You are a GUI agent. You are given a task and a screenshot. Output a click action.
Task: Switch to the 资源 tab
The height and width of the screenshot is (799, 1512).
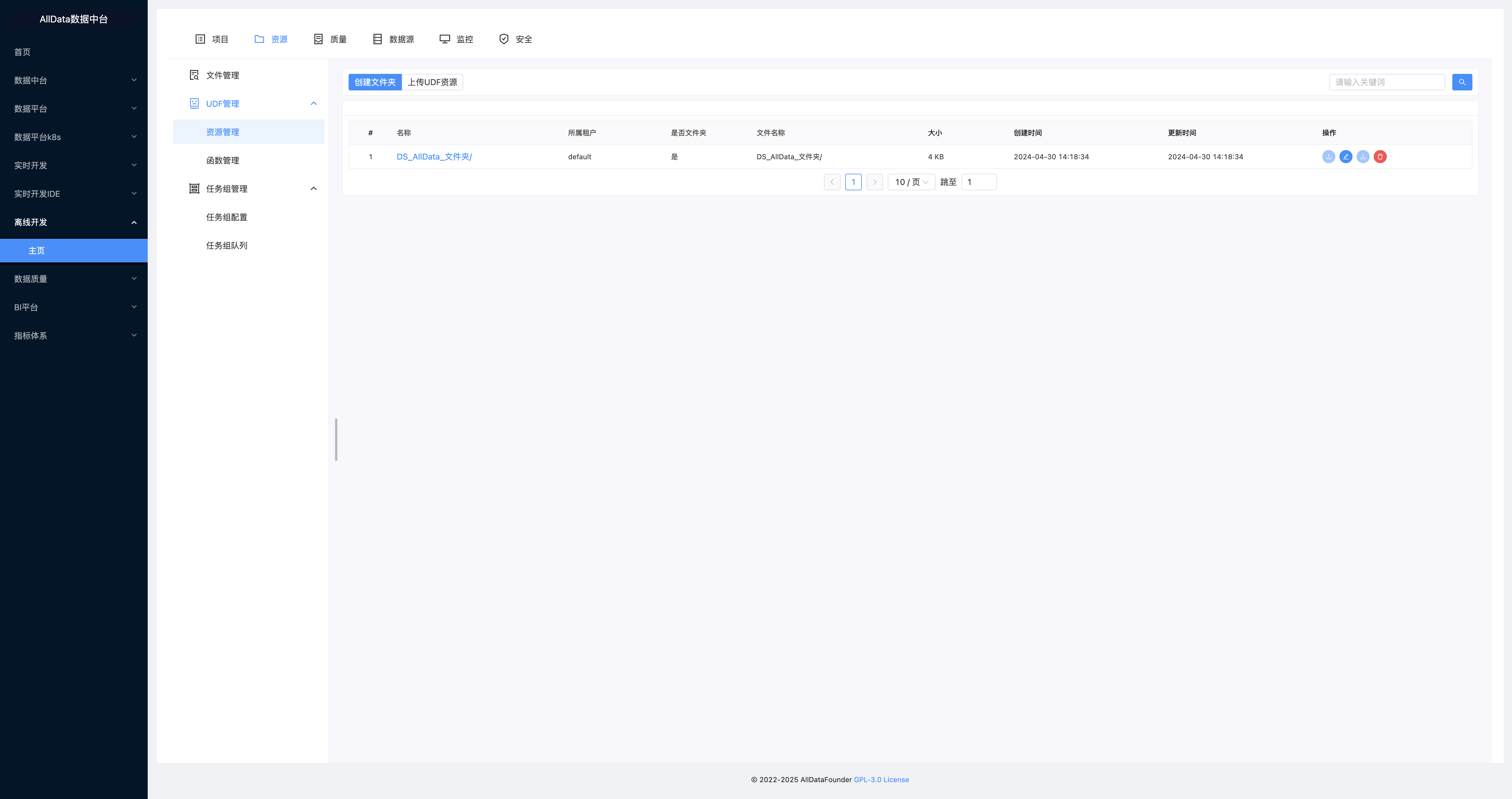tap(271, 39)
